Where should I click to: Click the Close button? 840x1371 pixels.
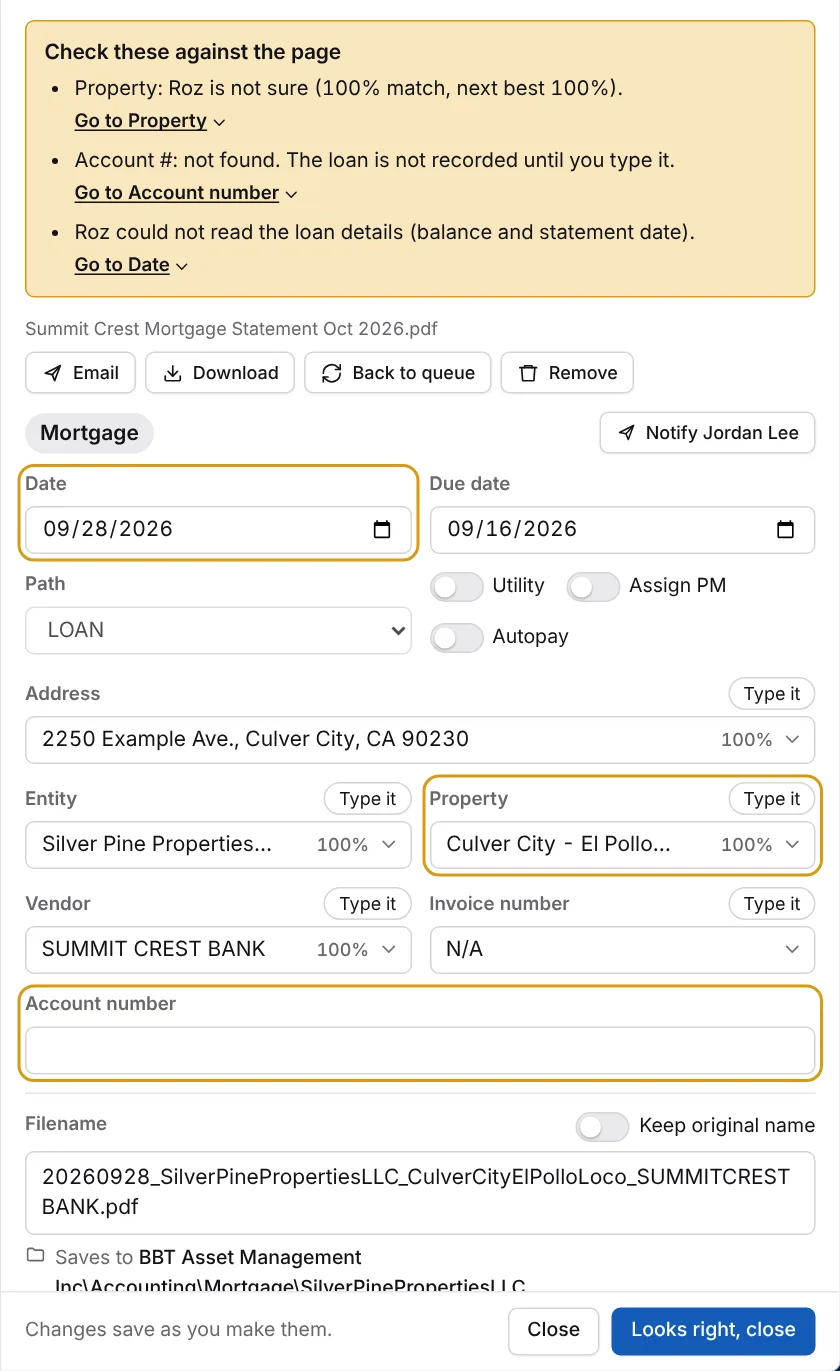(553, 1330)
